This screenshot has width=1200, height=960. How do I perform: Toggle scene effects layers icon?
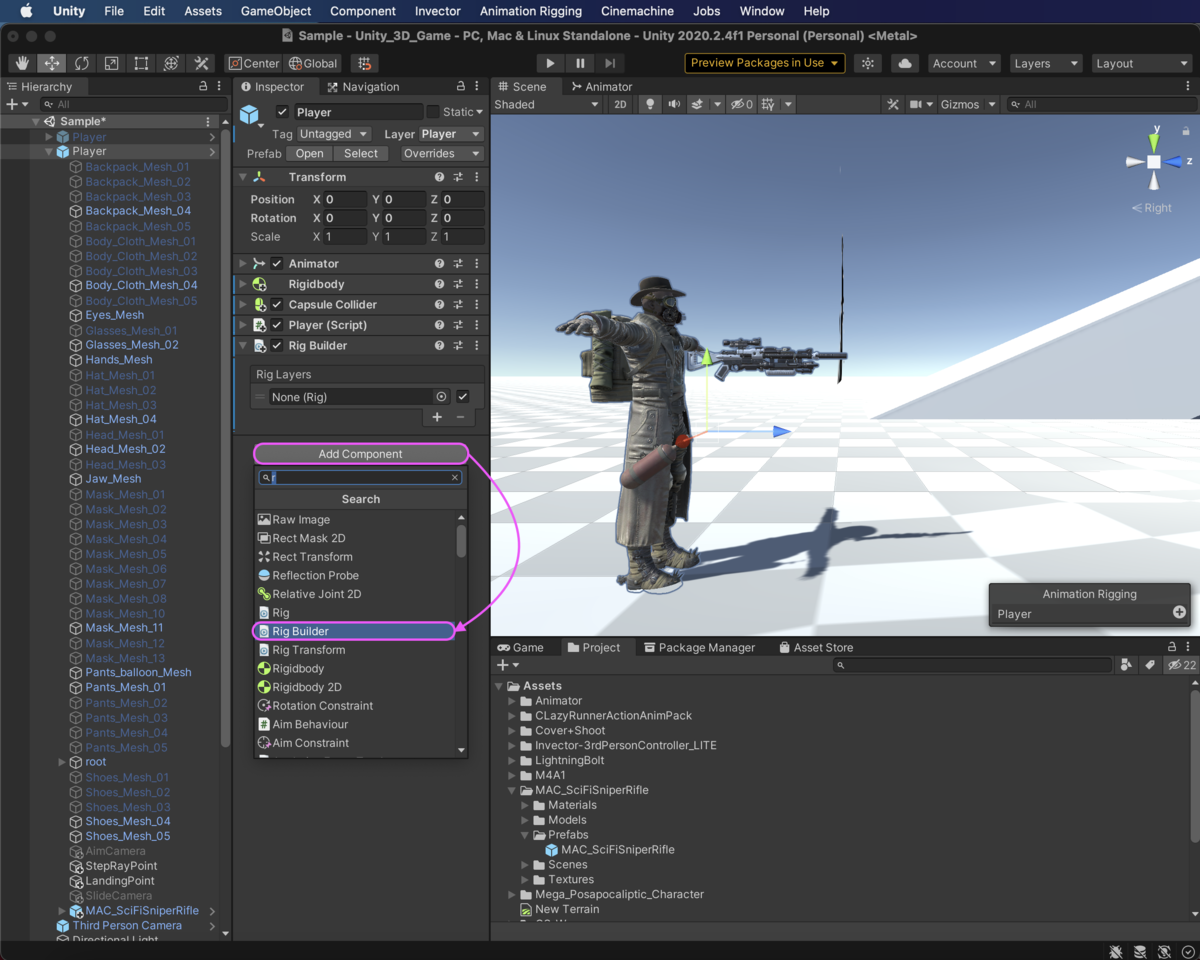click(x=698, y=104)
